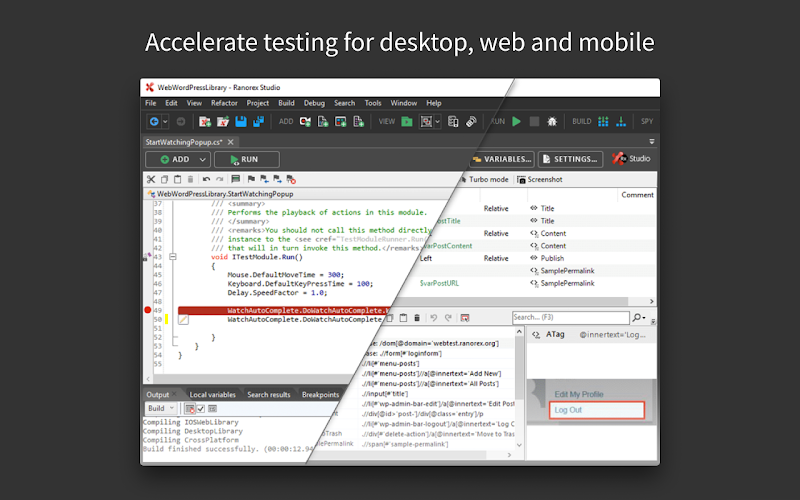The width and height of the screenshot is (800, 500).
Task: Click the Toggle bookmark flag icon
Action: click(x=251, y=180)
